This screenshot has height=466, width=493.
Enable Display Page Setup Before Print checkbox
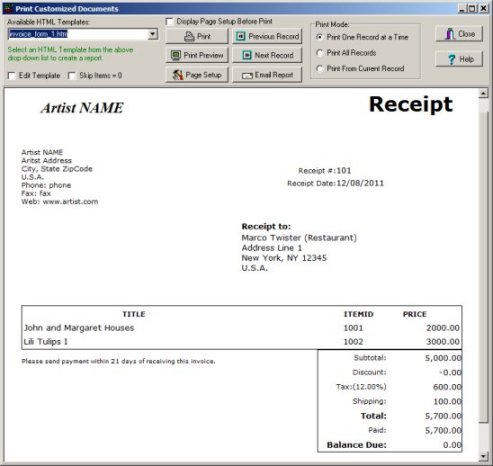[x=169, y=22]
